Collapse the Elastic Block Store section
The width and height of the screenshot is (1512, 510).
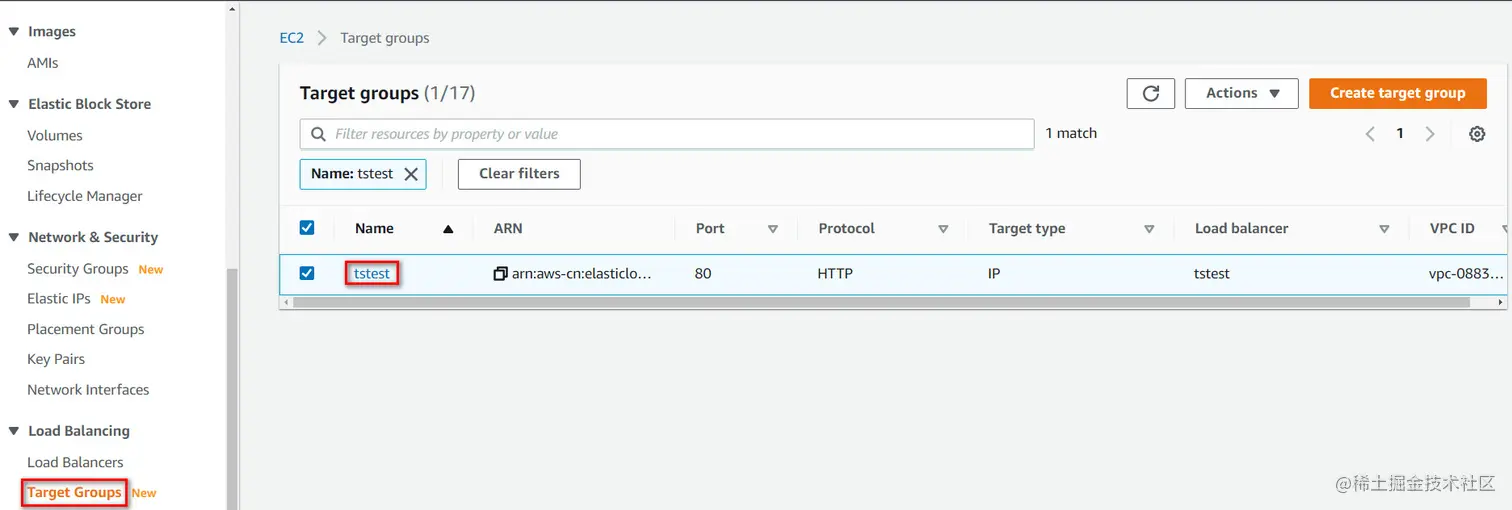[14, 104]
